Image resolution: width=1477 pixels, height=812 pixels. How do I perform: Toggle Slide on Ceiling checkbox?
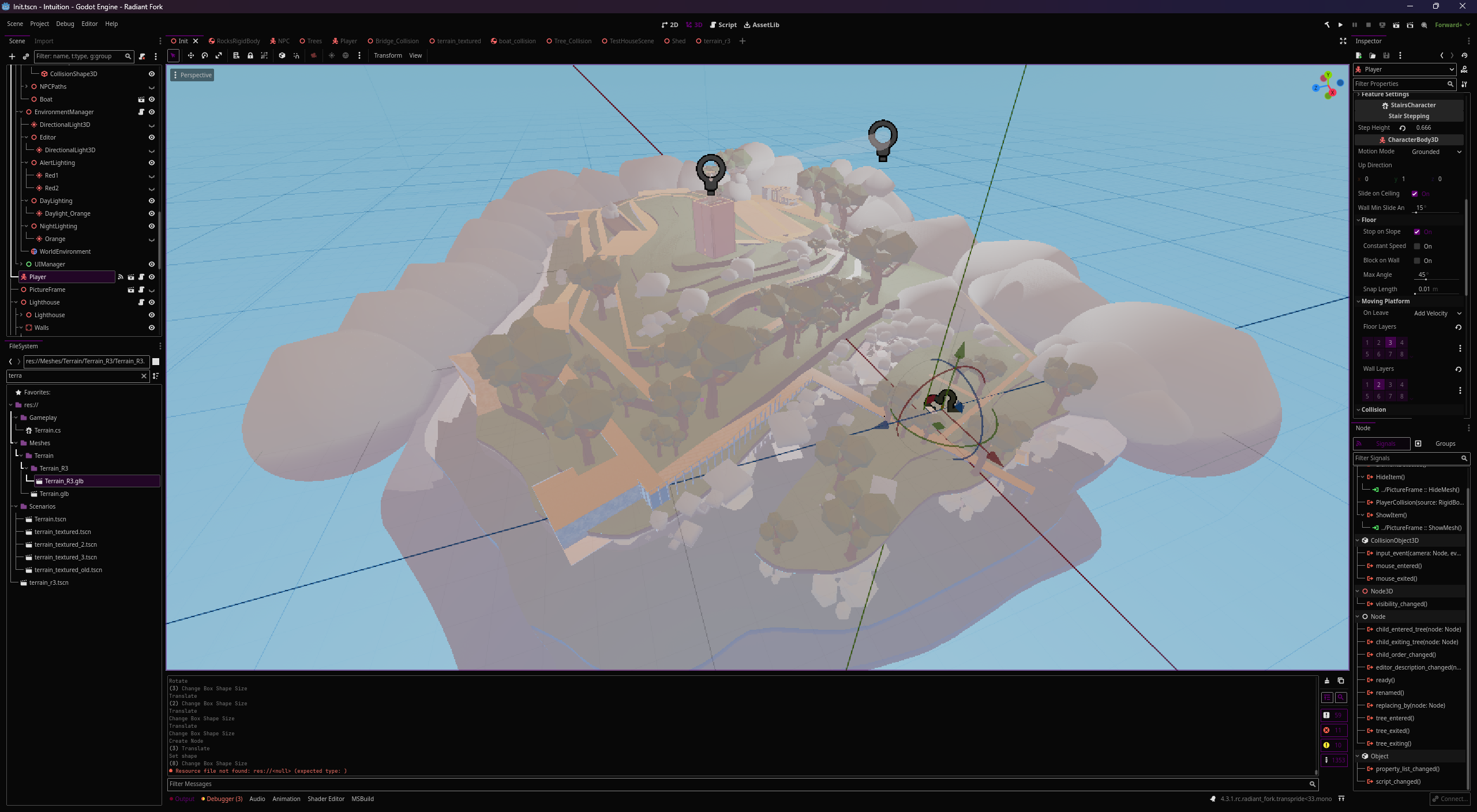1416,193
